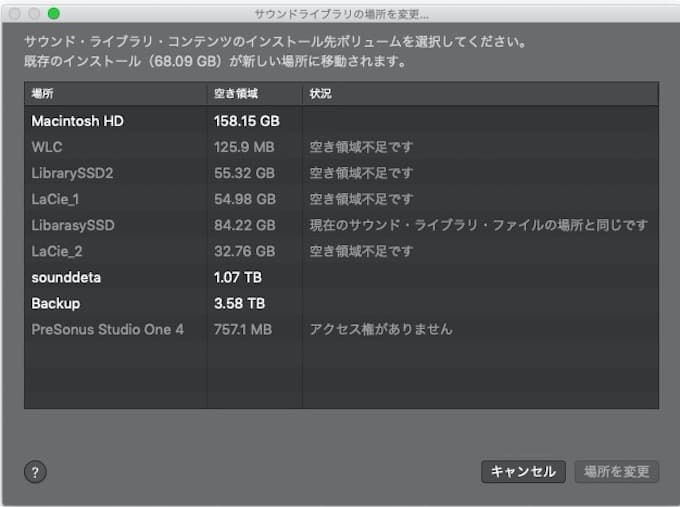Screen dimensions: 680x507
Task: Click the アクセス権がありません status text
Action: click(381, 329)
